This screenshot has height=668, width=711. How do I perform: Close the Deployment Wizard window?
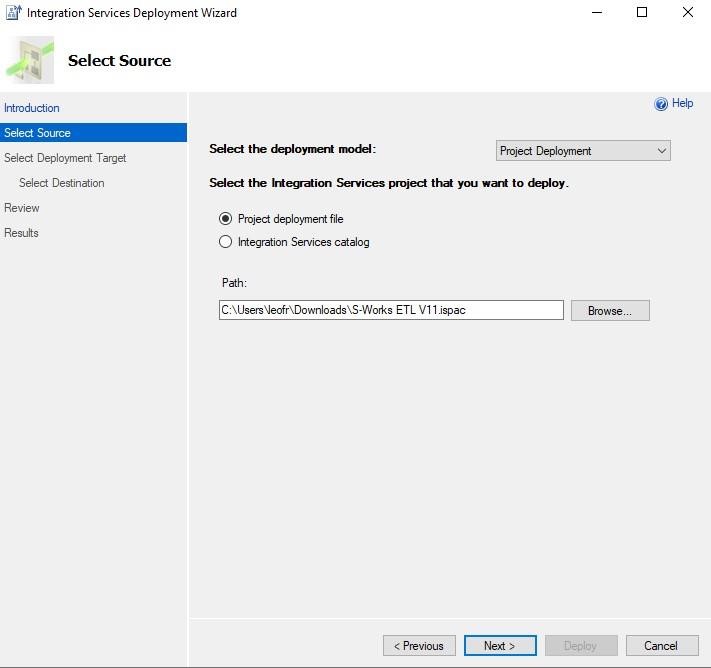[x=688, y=12]
